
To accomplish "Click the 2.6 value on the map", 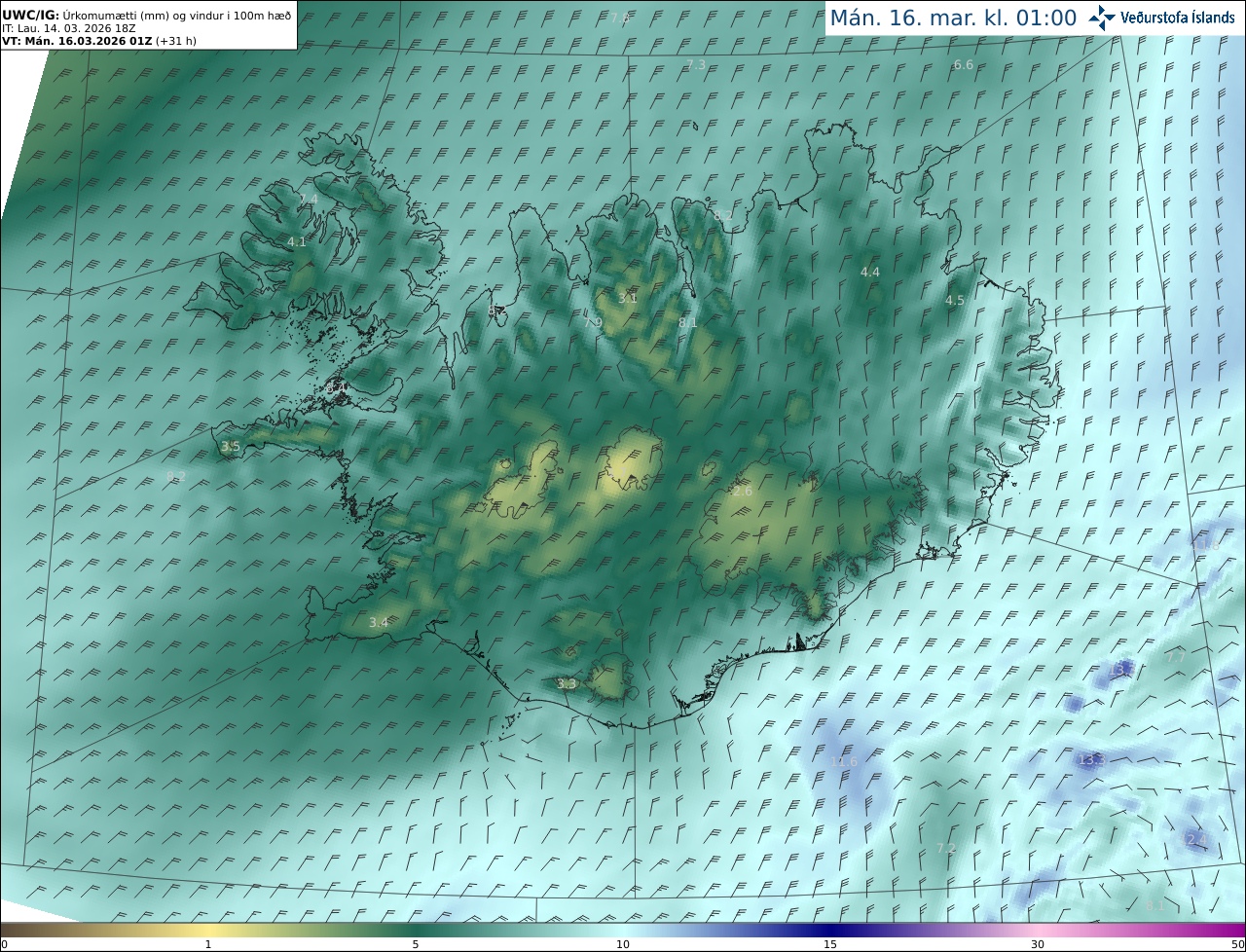I will (743, 492).
